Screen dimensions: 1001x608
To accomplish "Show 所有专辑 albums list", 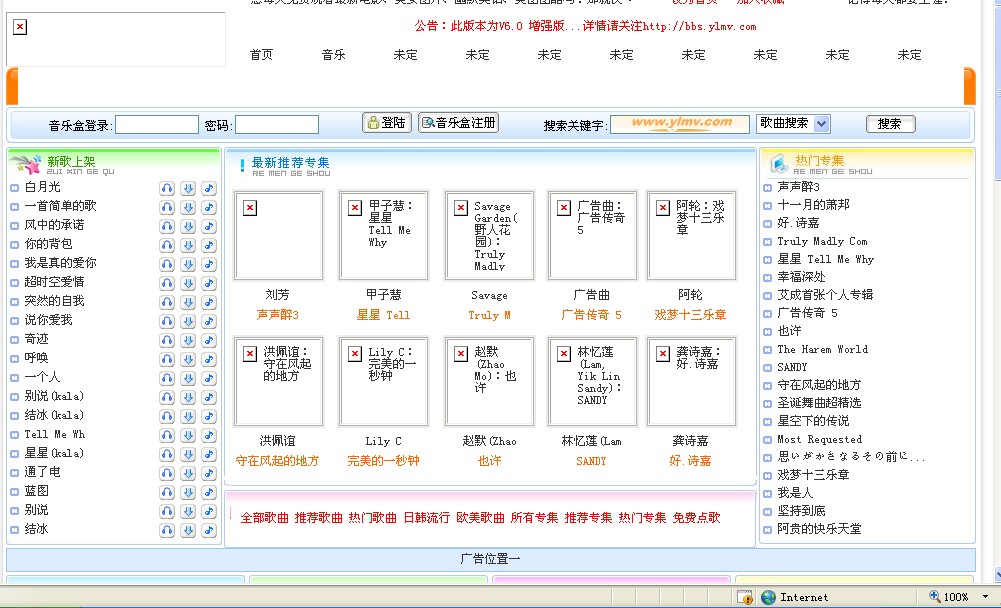I will (x=534, y=518).
